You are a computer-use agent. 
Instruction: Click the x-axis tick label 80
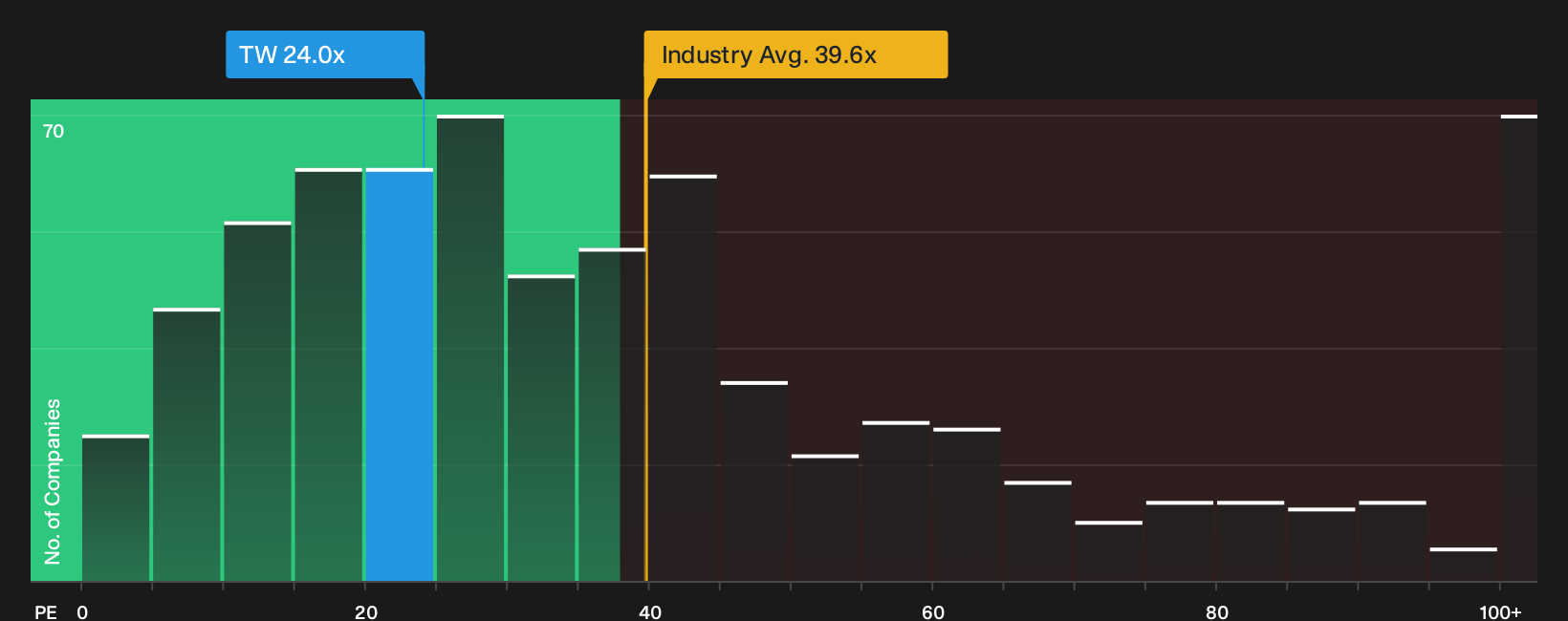pyautogui.click(x=1217, y=612)
